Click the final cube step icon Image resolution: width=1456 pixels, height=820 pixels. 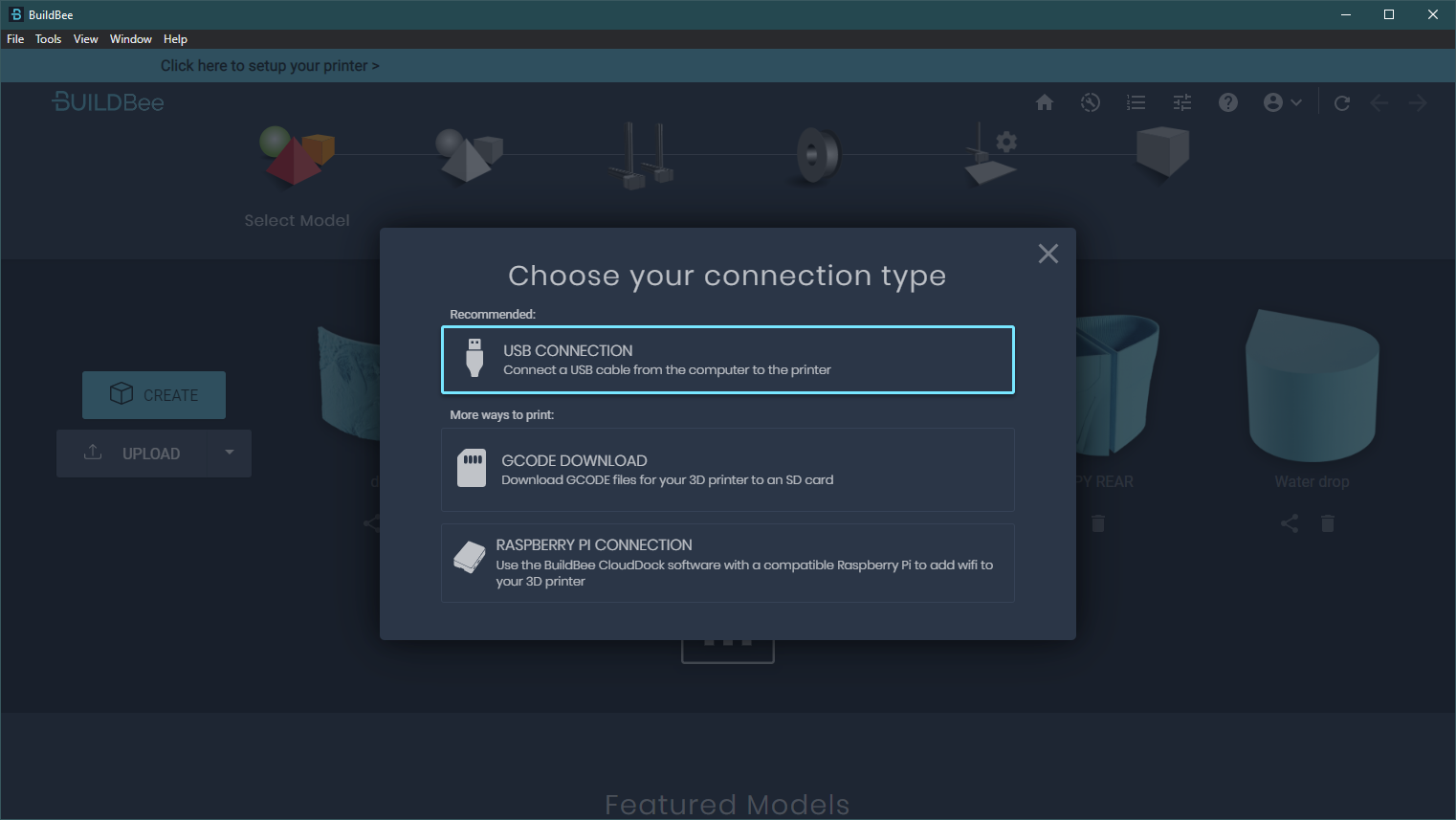tap(1162, 151)
